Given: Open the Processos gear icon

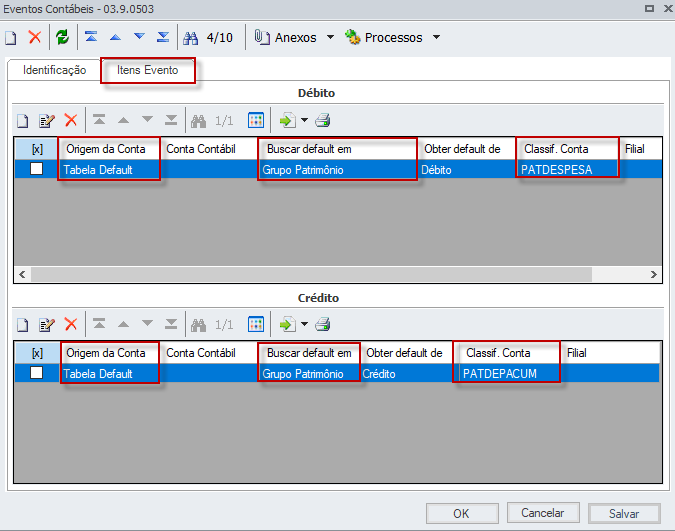Looking at the screenshot, I should 353,37.
